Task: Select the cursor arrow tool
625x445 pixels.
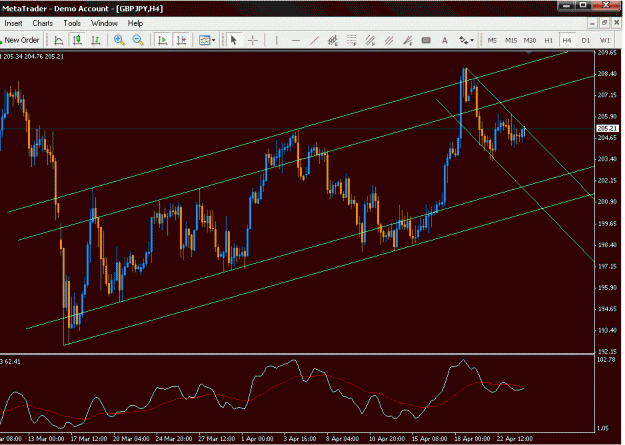Action: (234, 40)
